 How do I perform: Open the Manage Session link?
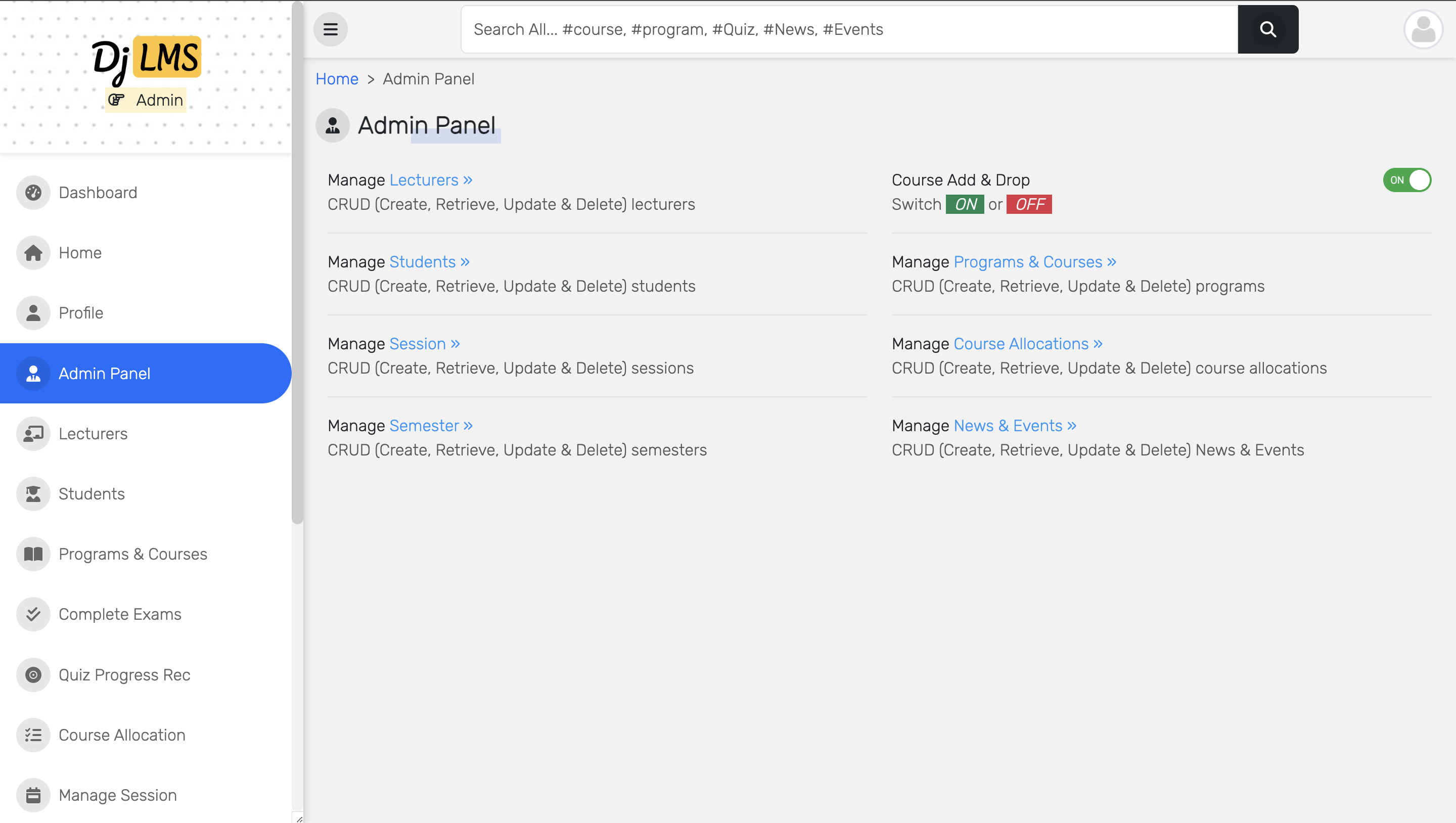(425, 344)
